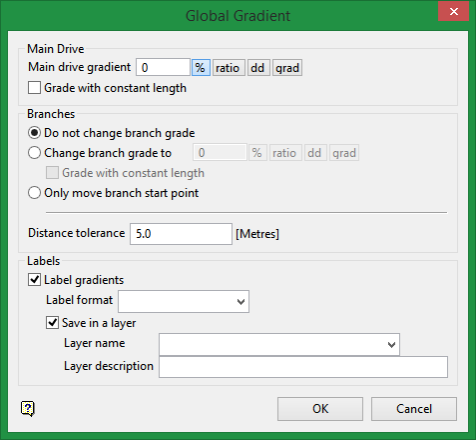The width and height of the screenshot is (476, 440).
Task: Select the % unit for main drive gradient
Action: (x=201, y=68)
